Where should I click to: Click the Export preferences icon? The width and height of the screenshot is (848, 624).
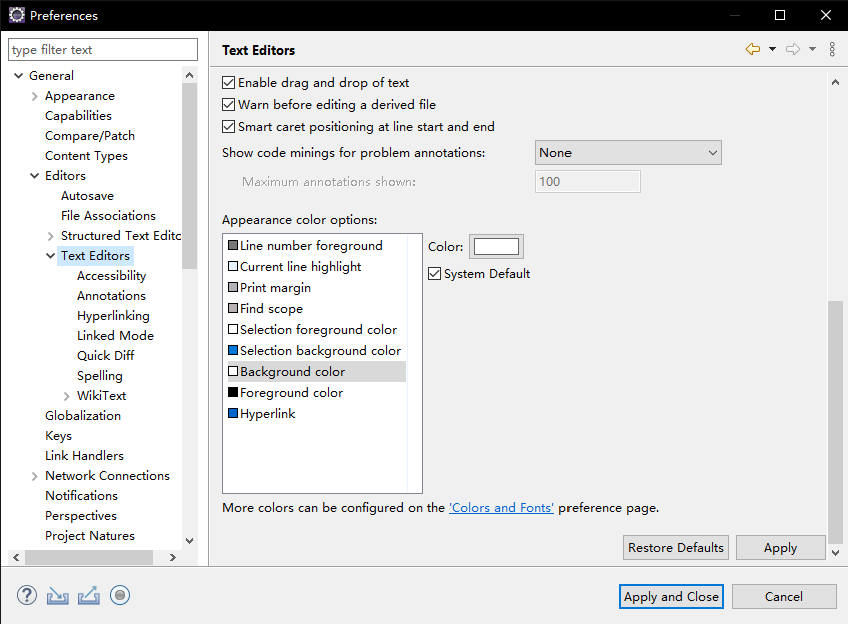[x=89, y=595]
